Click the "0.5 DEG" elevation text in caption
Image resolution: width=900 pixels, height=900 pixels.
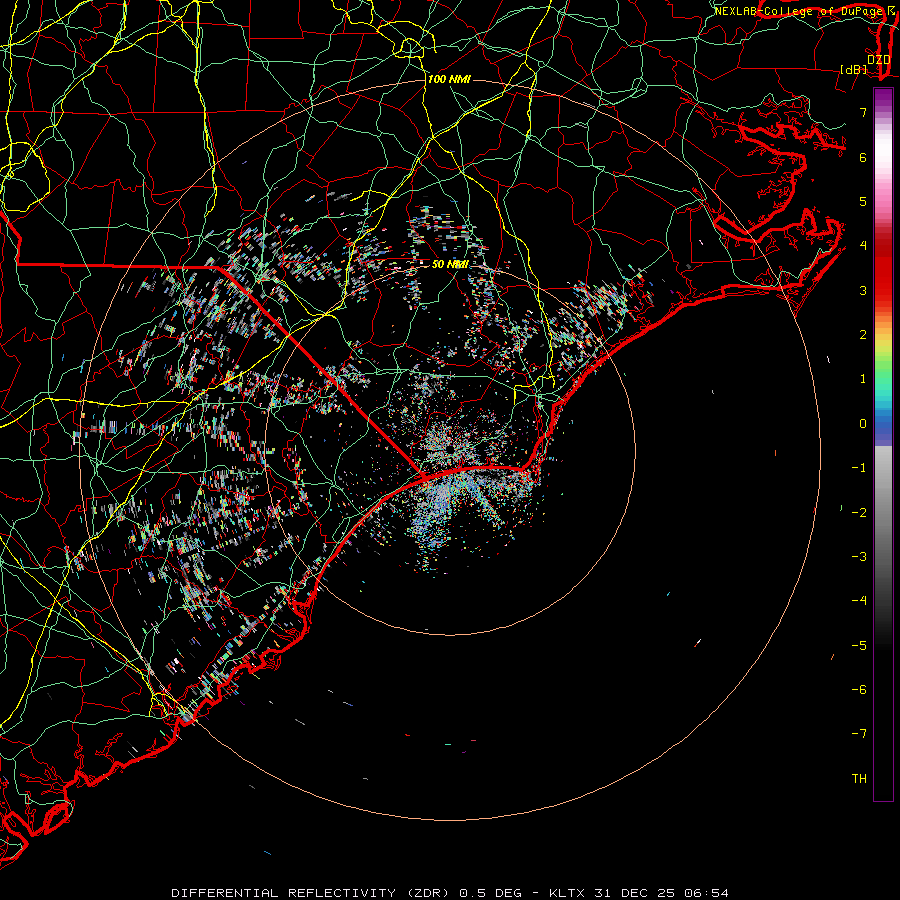tap(491, 893)
